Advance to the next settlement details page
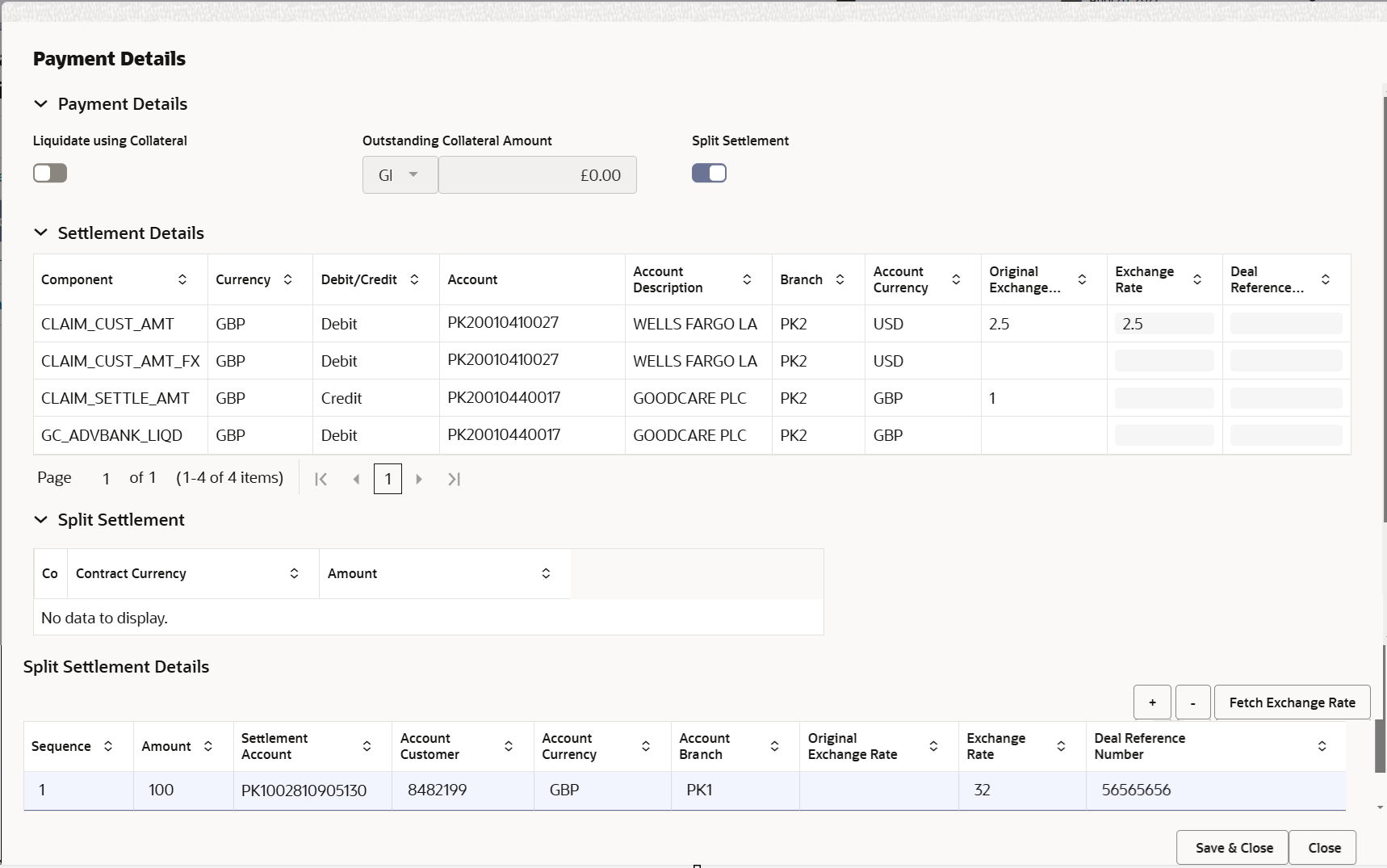The height and width of the screenshot is (868, 1387). click(x=418, y=479)
